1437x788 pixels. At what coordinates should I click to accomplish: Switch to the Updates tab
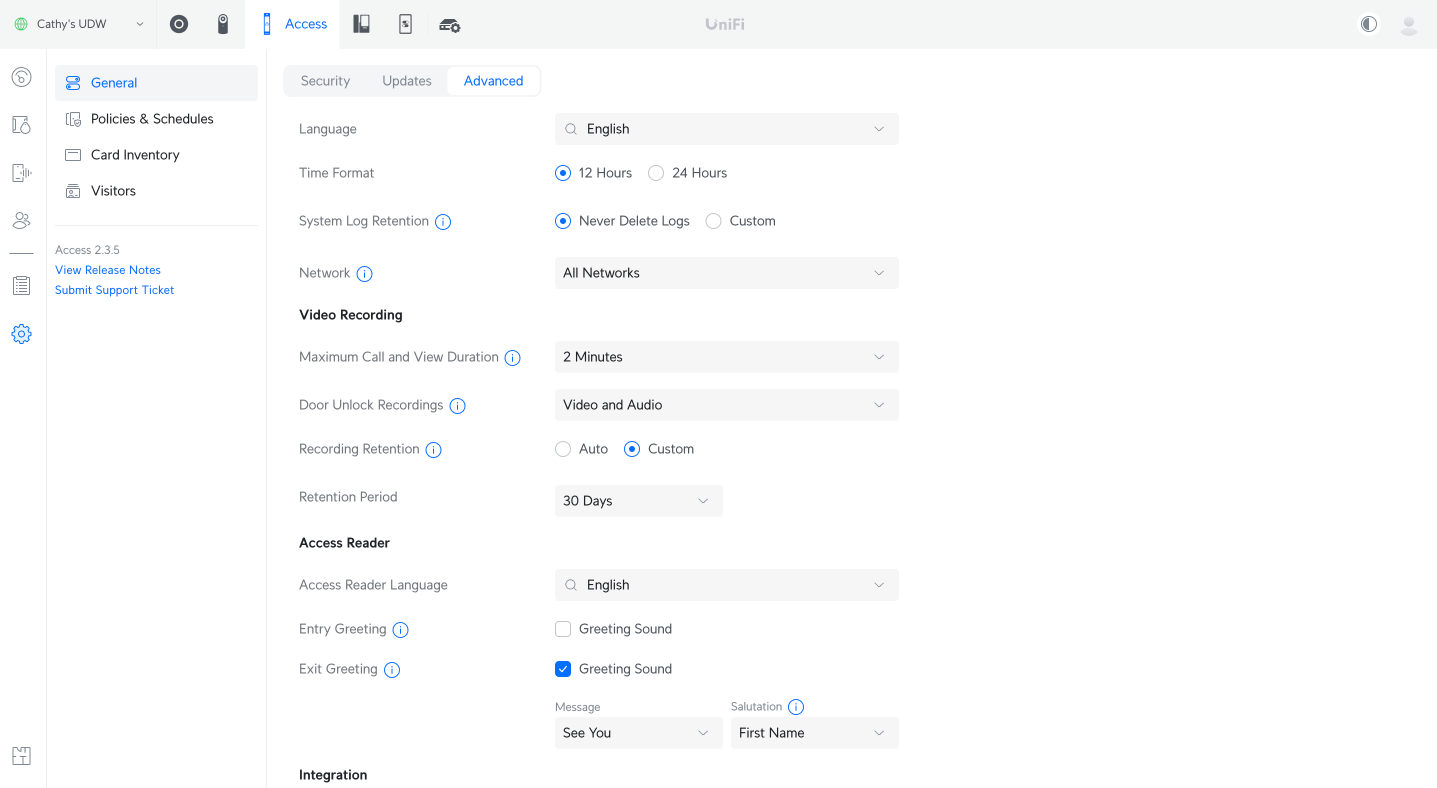(x=407, y=81)
